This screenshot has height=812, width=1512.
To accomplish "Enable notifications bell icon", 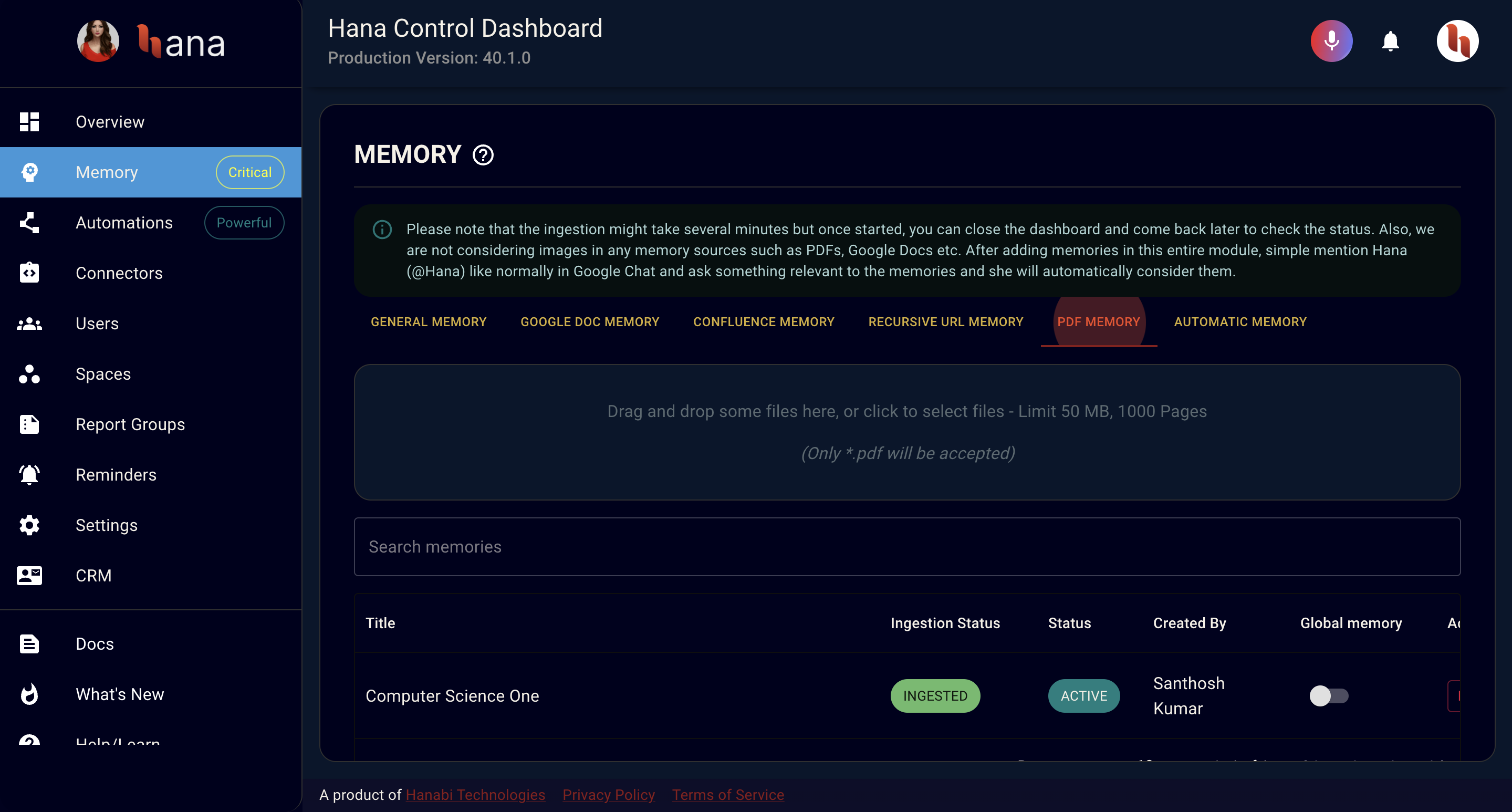I will (x=1391, y=42).
